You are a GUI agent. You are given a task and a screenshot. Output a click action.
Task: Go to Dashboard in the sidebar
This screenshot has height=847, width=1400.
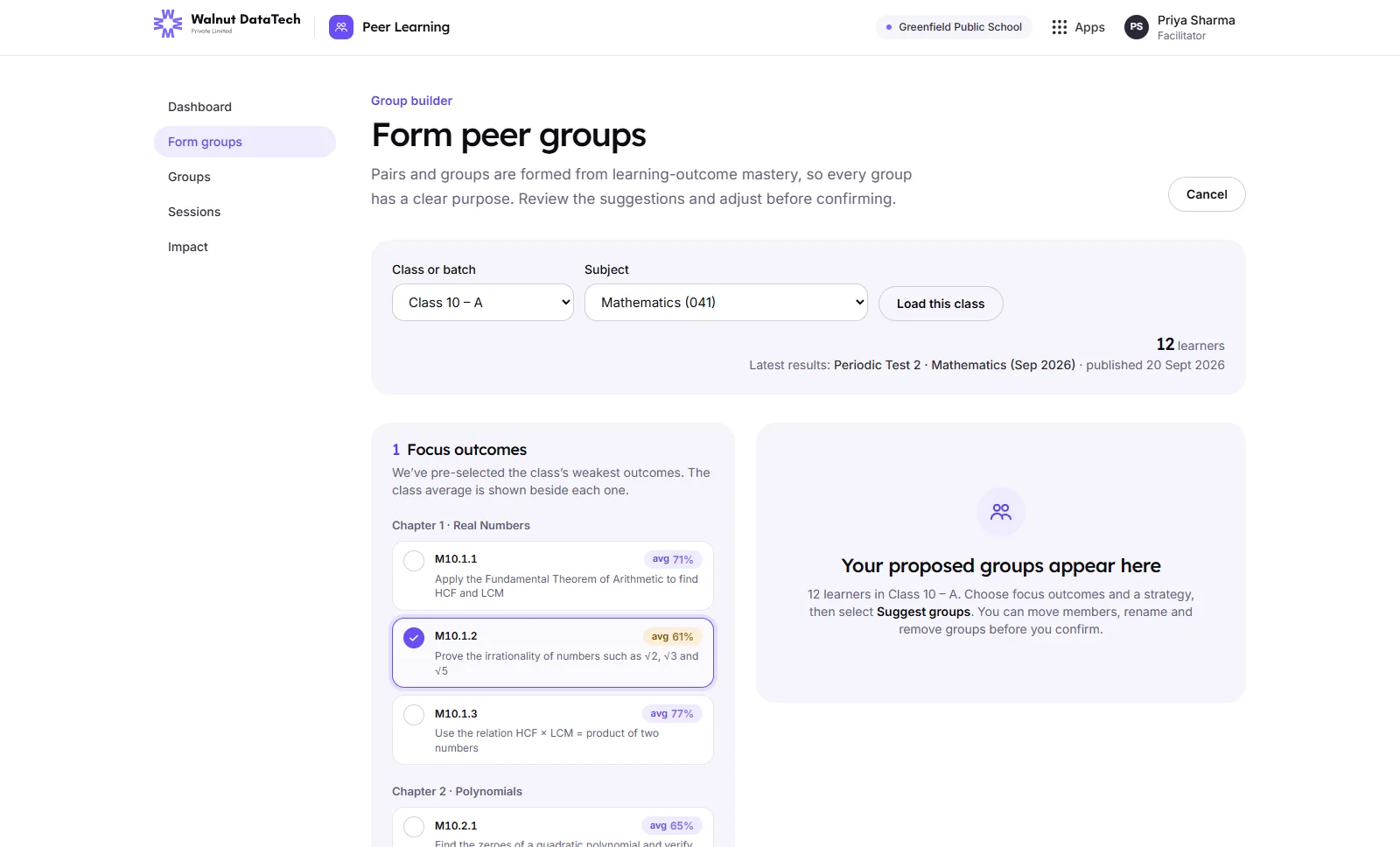(x=245, y=107)
